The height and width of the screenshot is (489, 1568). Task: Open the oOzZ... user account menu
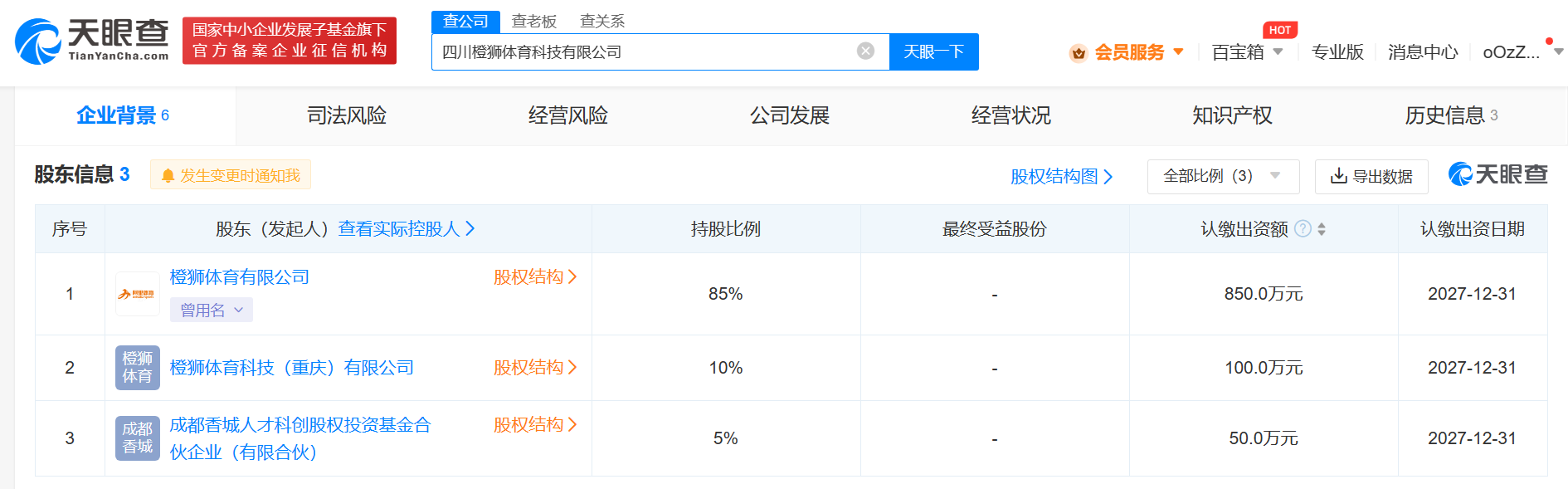(1521, 52)
